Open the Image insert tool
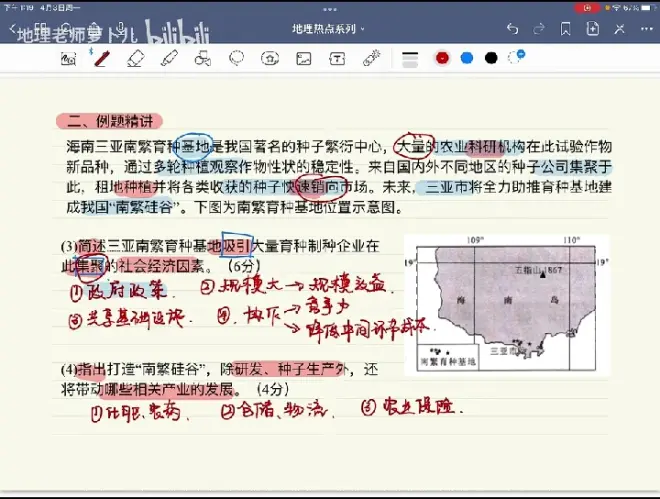This screenshot has height=499, width=660. click(x=303, y=58)
